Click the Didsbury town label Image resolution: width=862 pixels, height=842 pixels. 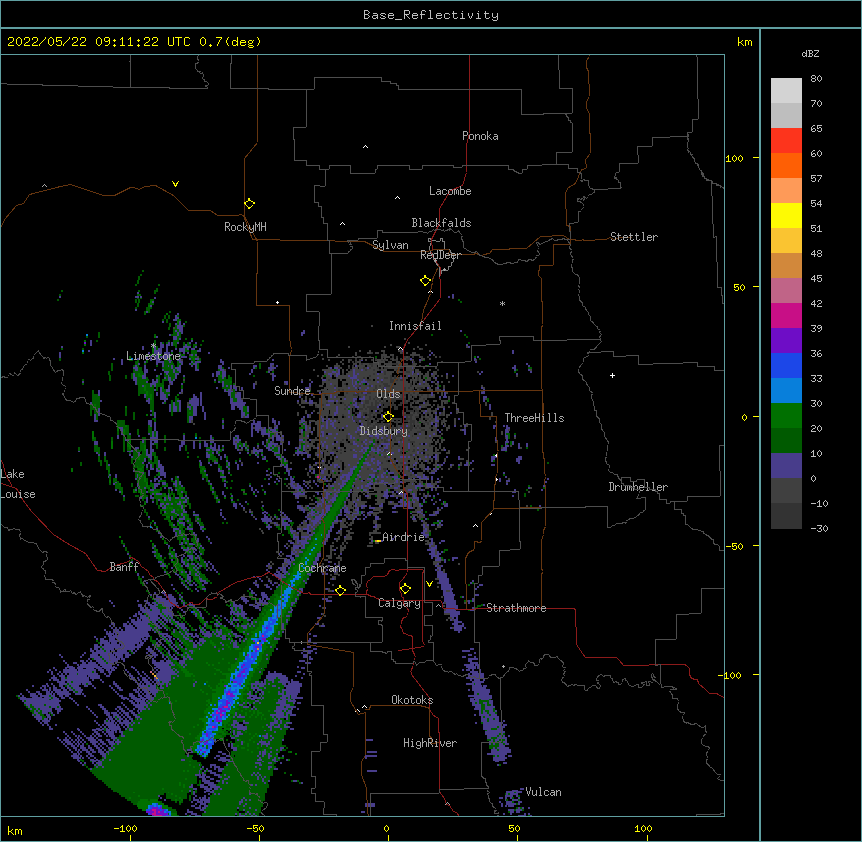pos(384,431)
